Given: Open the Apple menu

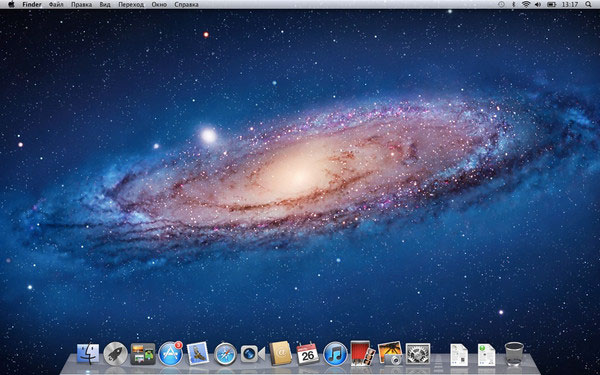Looking at the screenshot, I should coord(11,4).
